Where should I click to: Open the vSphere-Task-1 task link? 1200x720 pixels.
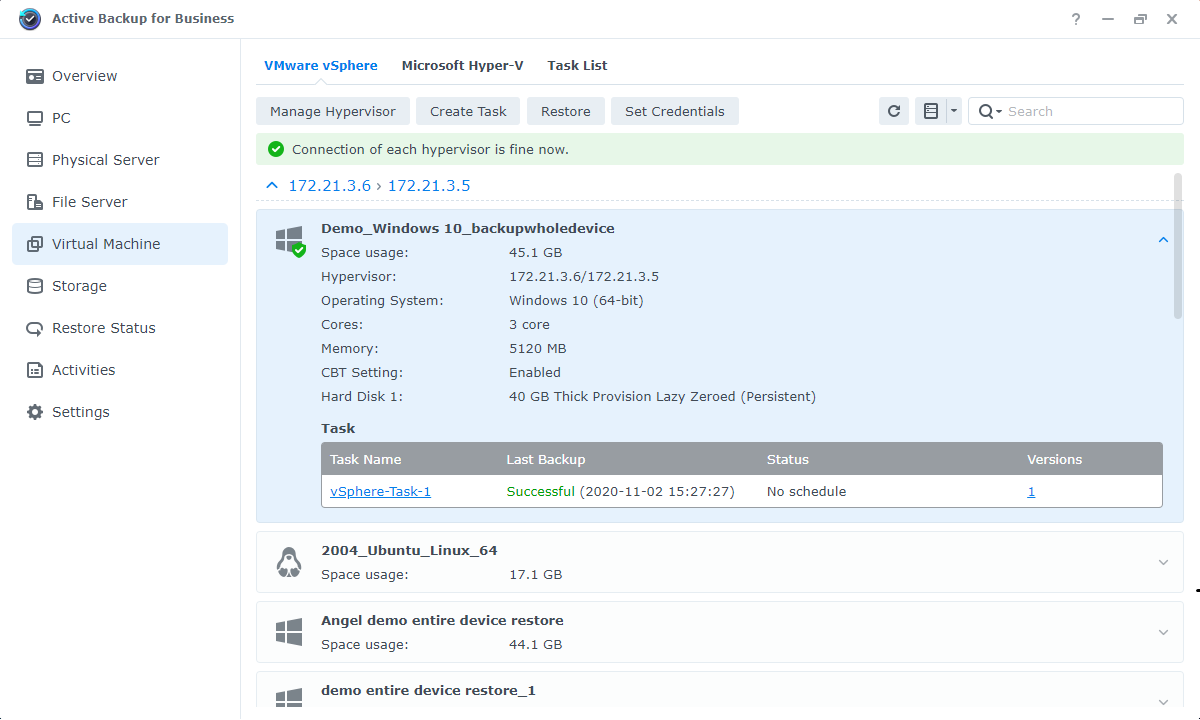[380, 491]
